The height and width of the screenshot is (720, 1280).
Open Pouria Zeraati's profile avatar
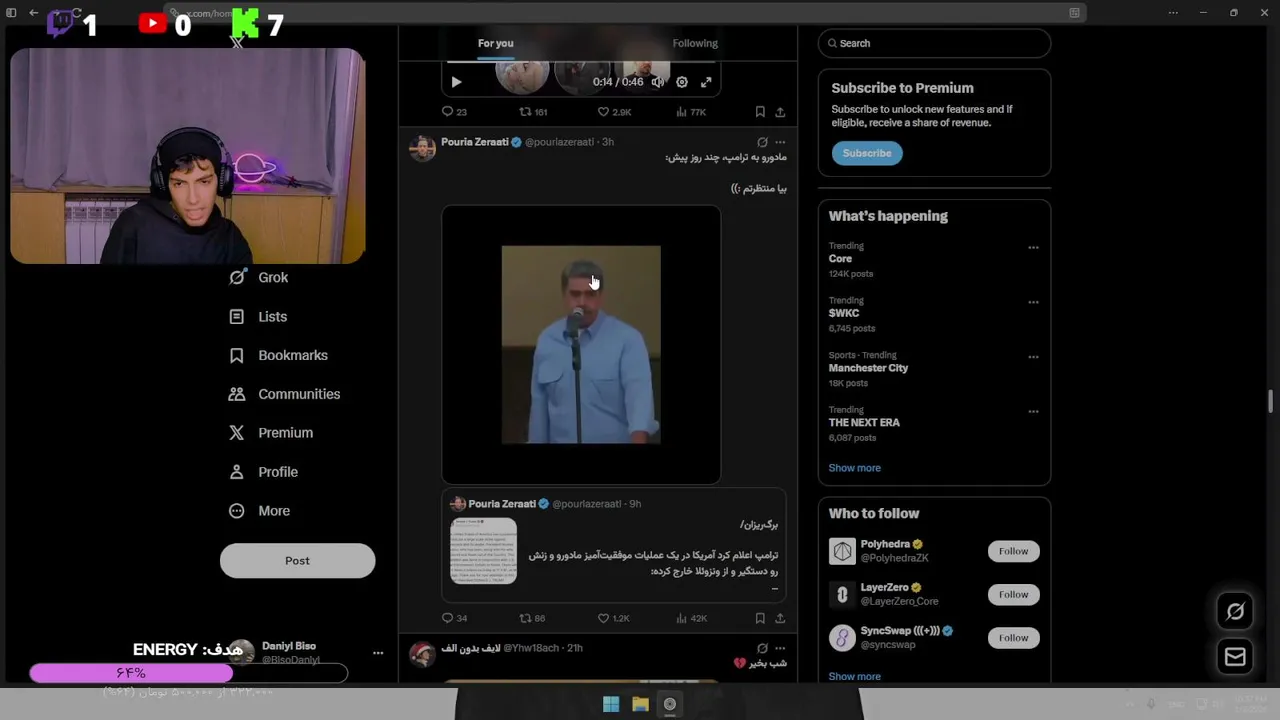(x=423, y=148)
